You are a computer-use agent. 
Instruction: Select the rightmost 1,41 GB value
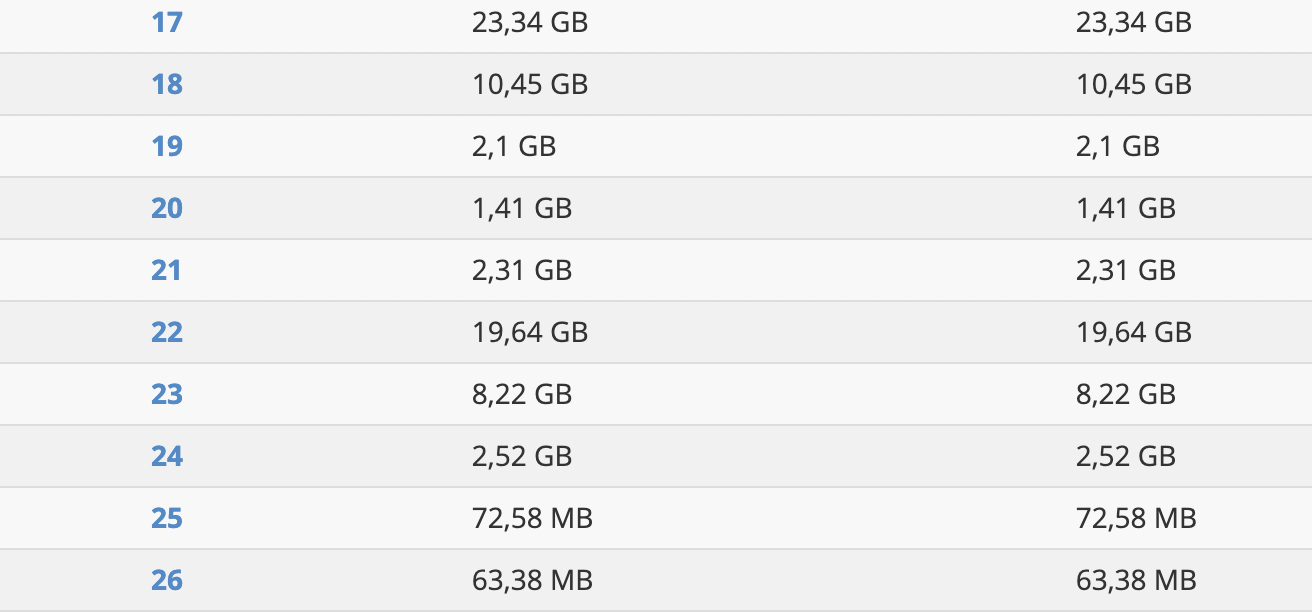1126,208
